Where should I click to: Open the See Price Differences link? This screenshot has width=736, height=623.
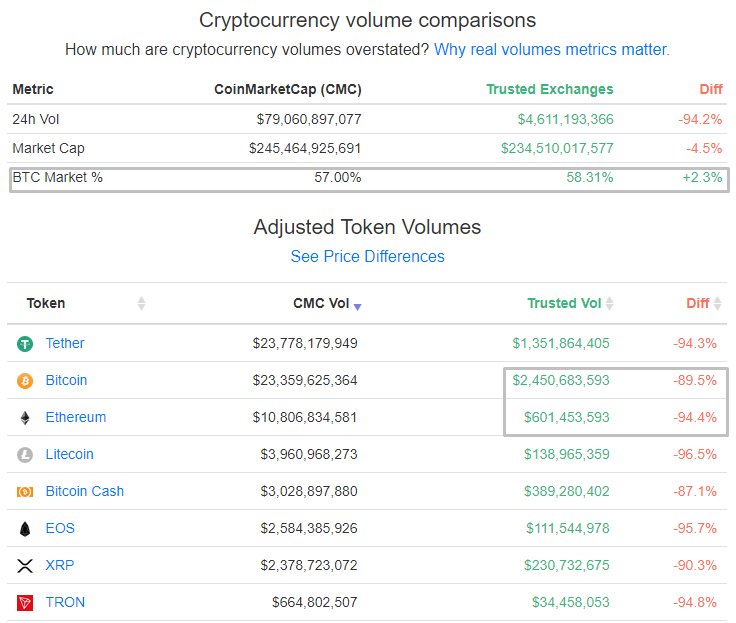[x=367, y=256]
